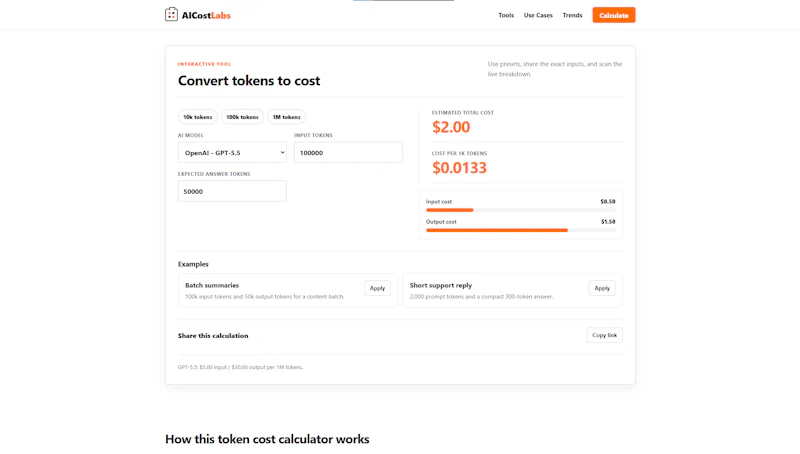Click the $2.00 estimated total cost
Screen dimensions: 800x454
point(451,127)
